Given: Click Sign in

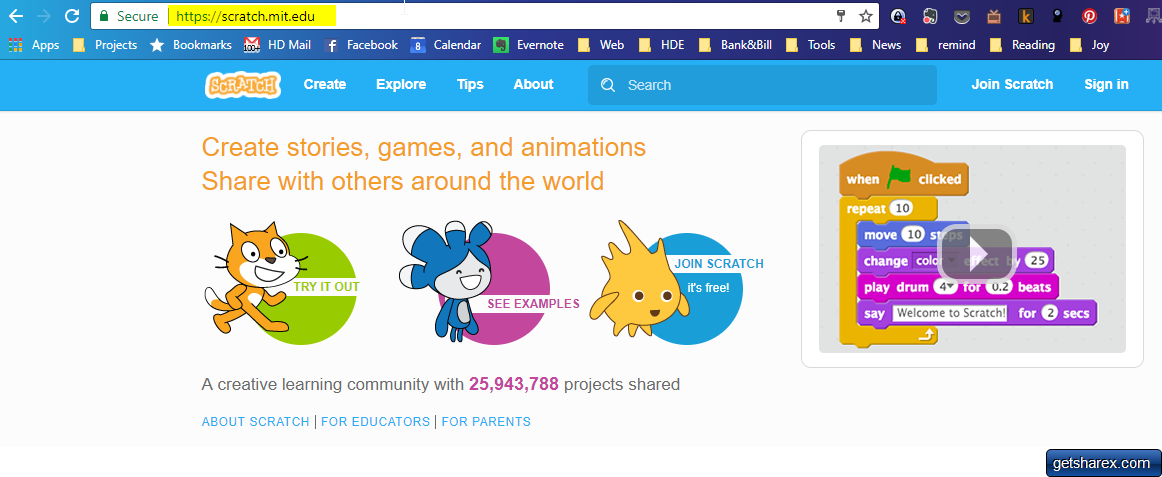Looking at the screenshot, I should click(x=1106, y=84).
